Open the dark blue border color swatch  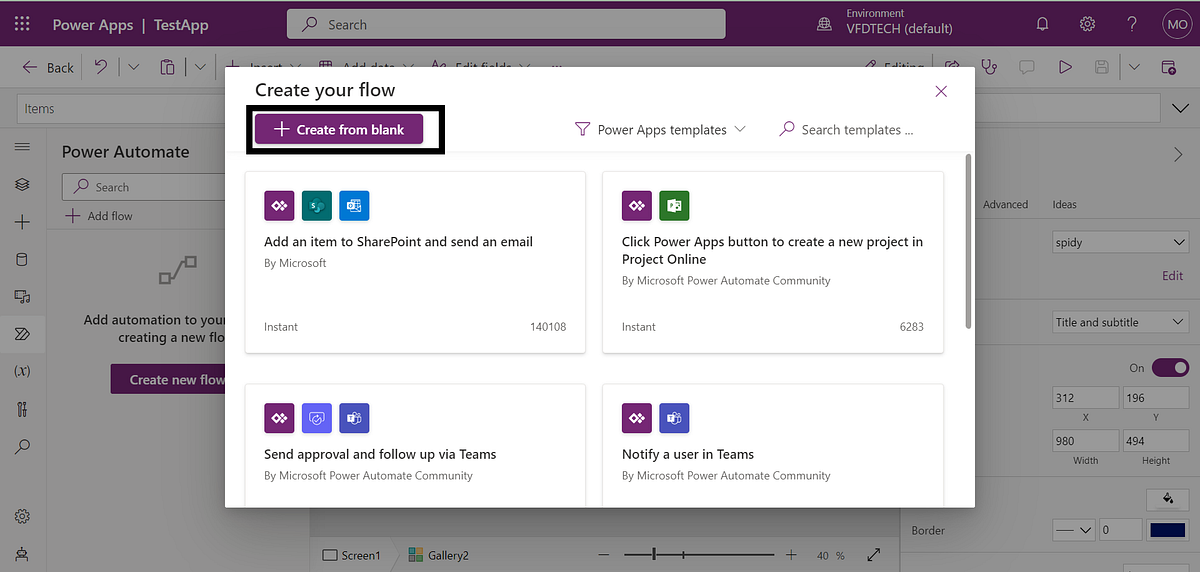pyautogui.click(x=1168, y=531)
